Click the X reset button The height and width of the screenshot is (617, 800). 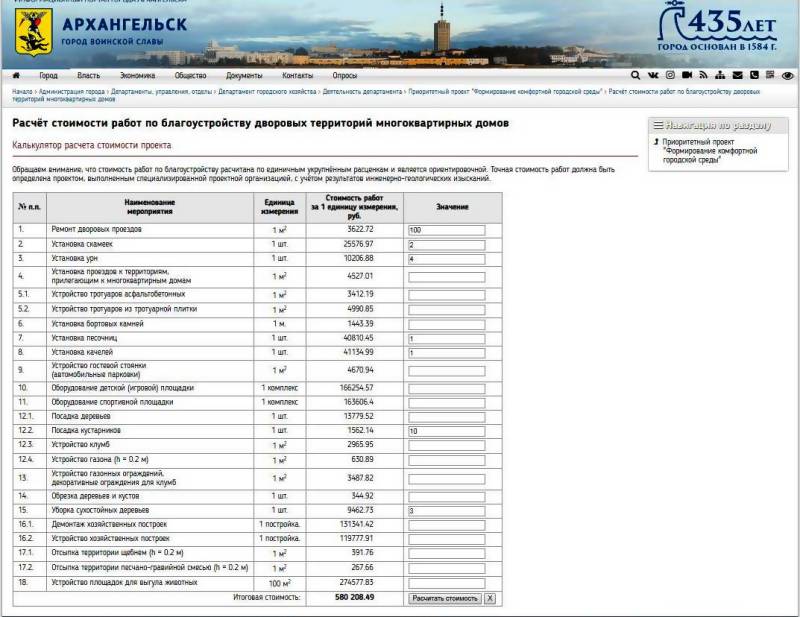[490, 598]
